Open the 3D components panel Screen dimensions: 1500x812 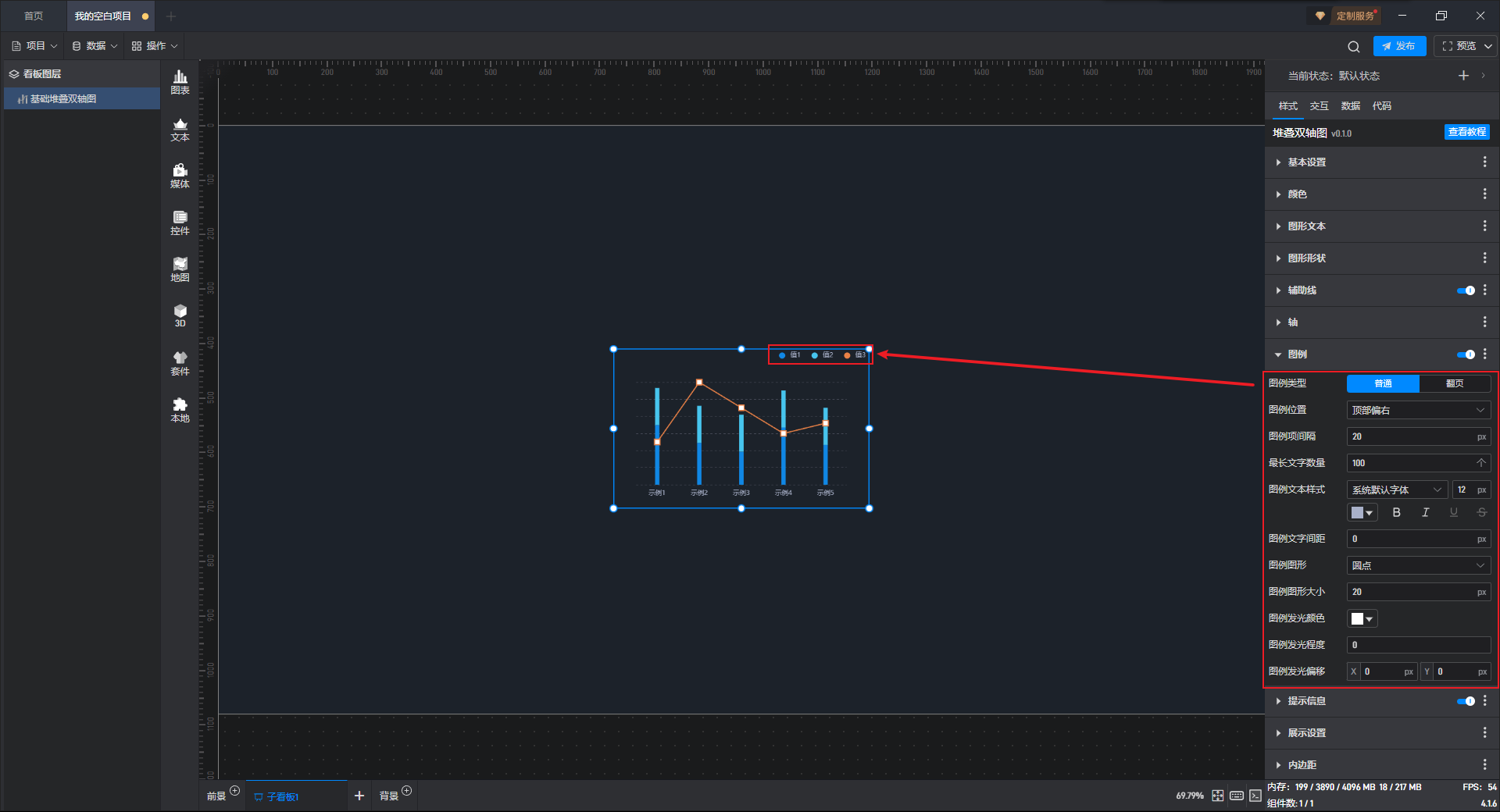(180, 316)
